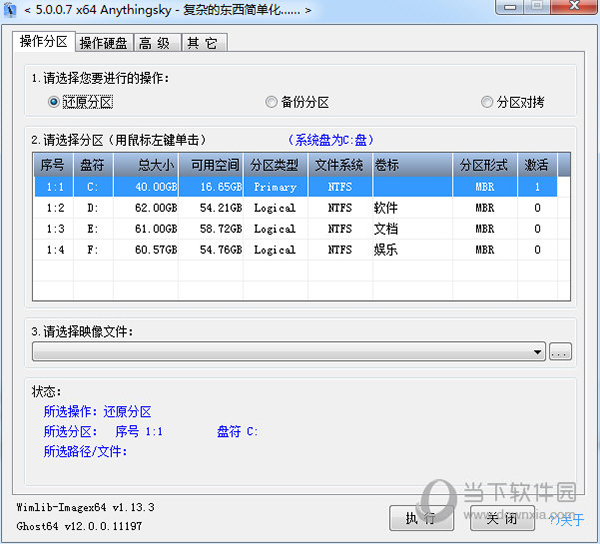
Task: Click the 分区形式 column header
Action: [x=485, y=165]
